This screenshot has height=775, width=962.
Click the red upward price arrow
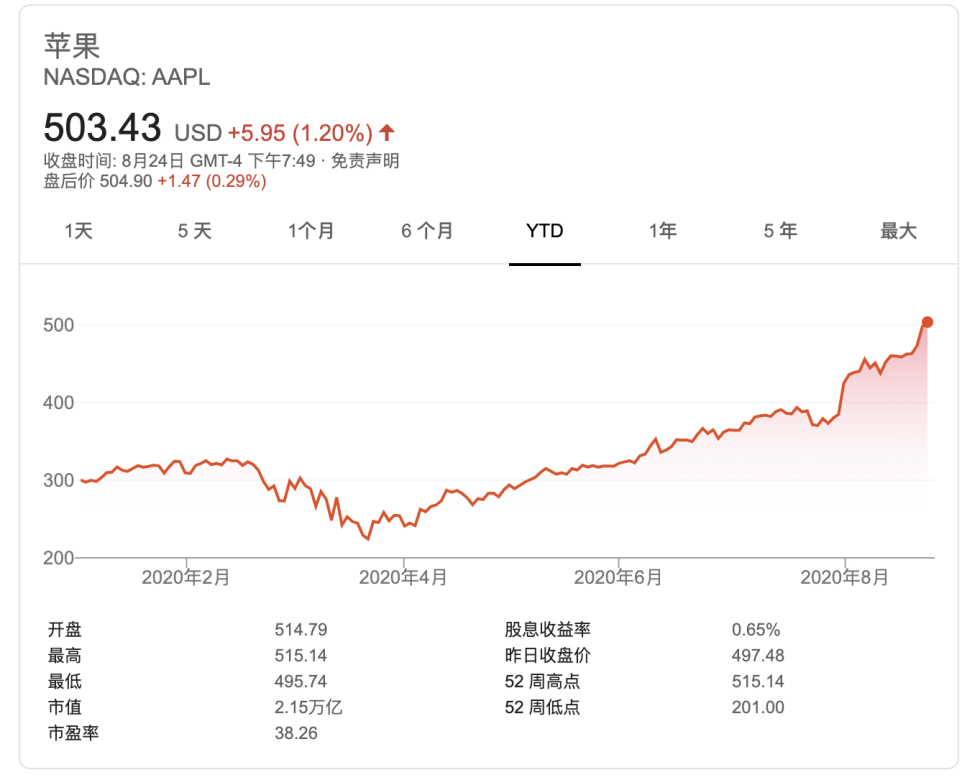pyautogui.click(x=387, y=132)
